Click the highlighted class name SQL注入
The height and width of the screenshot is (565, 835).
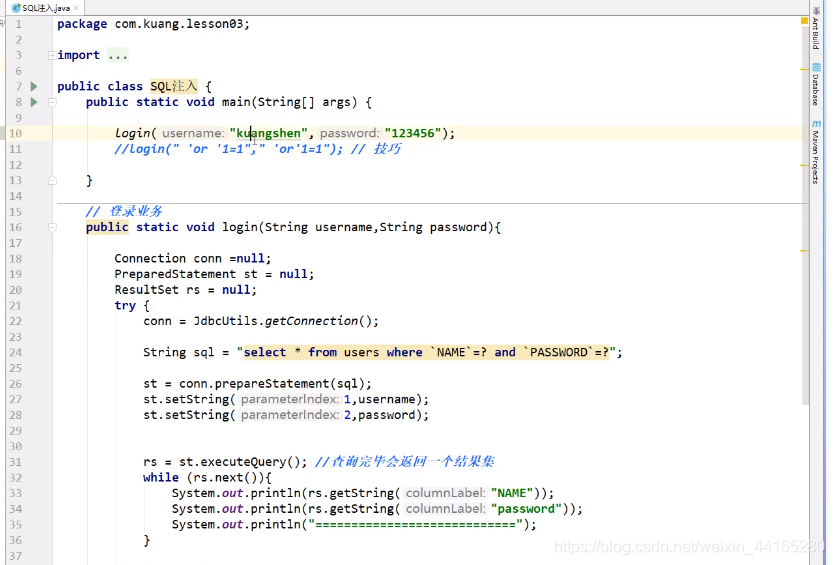tap(174, 86)
